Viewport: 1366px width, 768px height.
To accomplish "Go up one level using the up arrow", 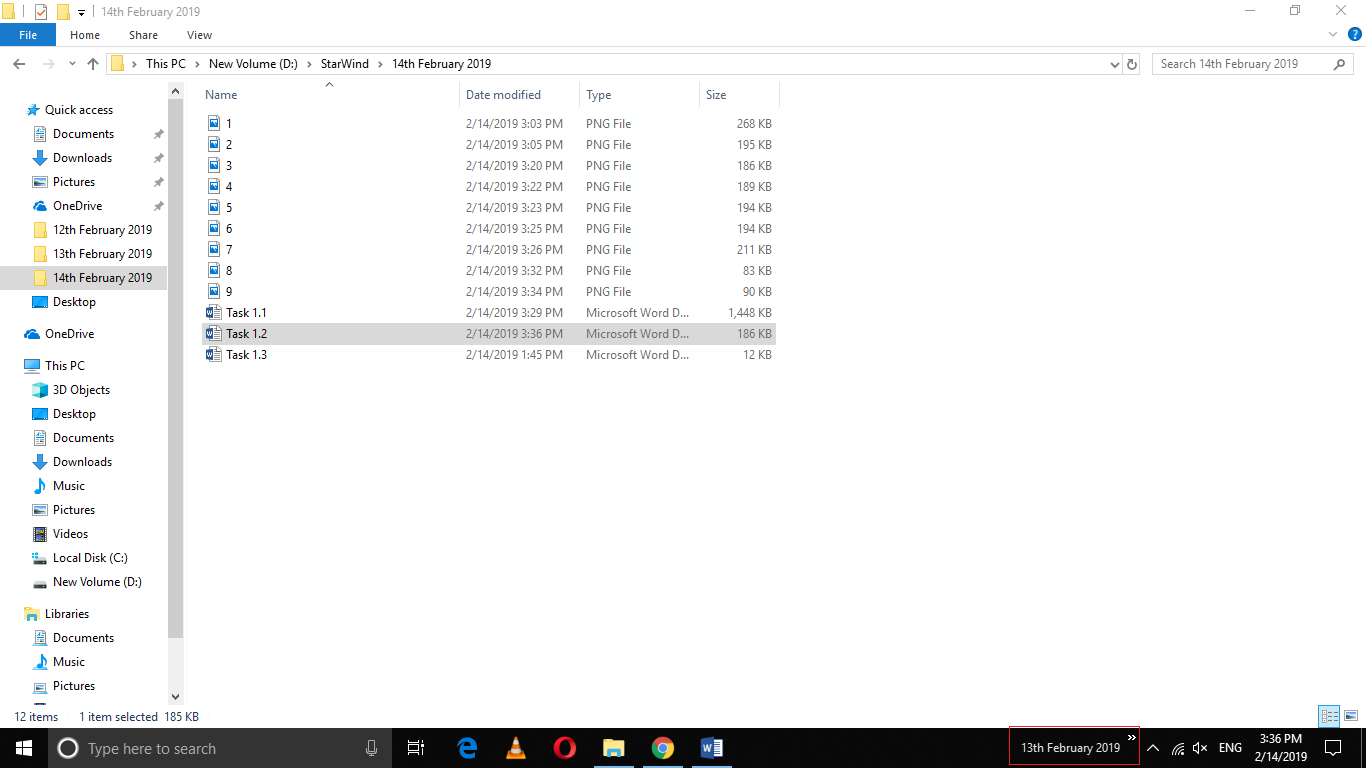I will tap(92, 63).
